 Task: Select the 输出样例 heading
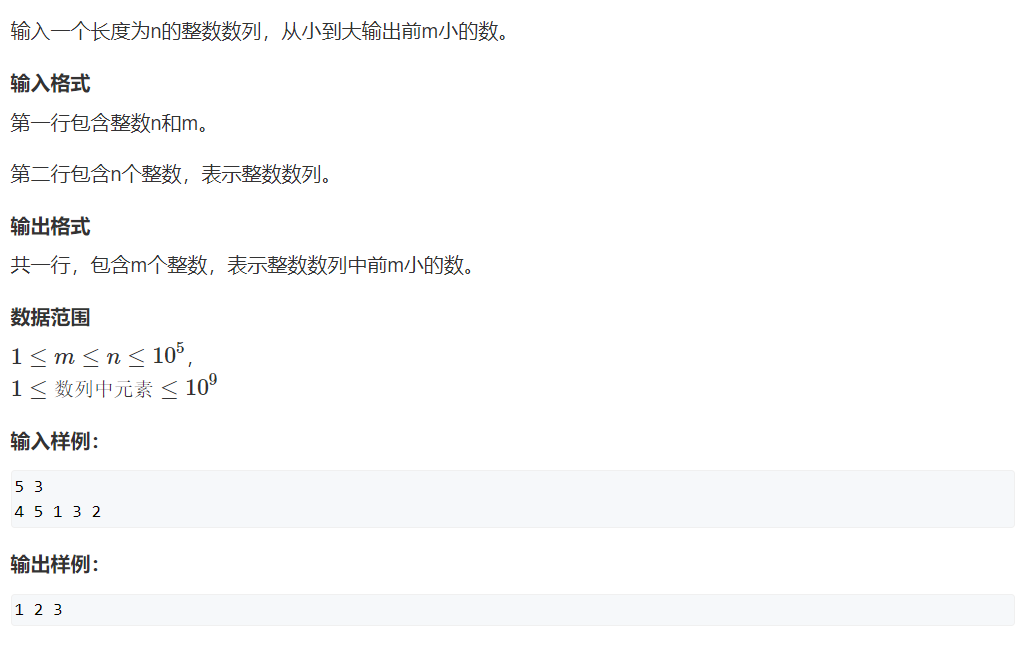(54, 564)
